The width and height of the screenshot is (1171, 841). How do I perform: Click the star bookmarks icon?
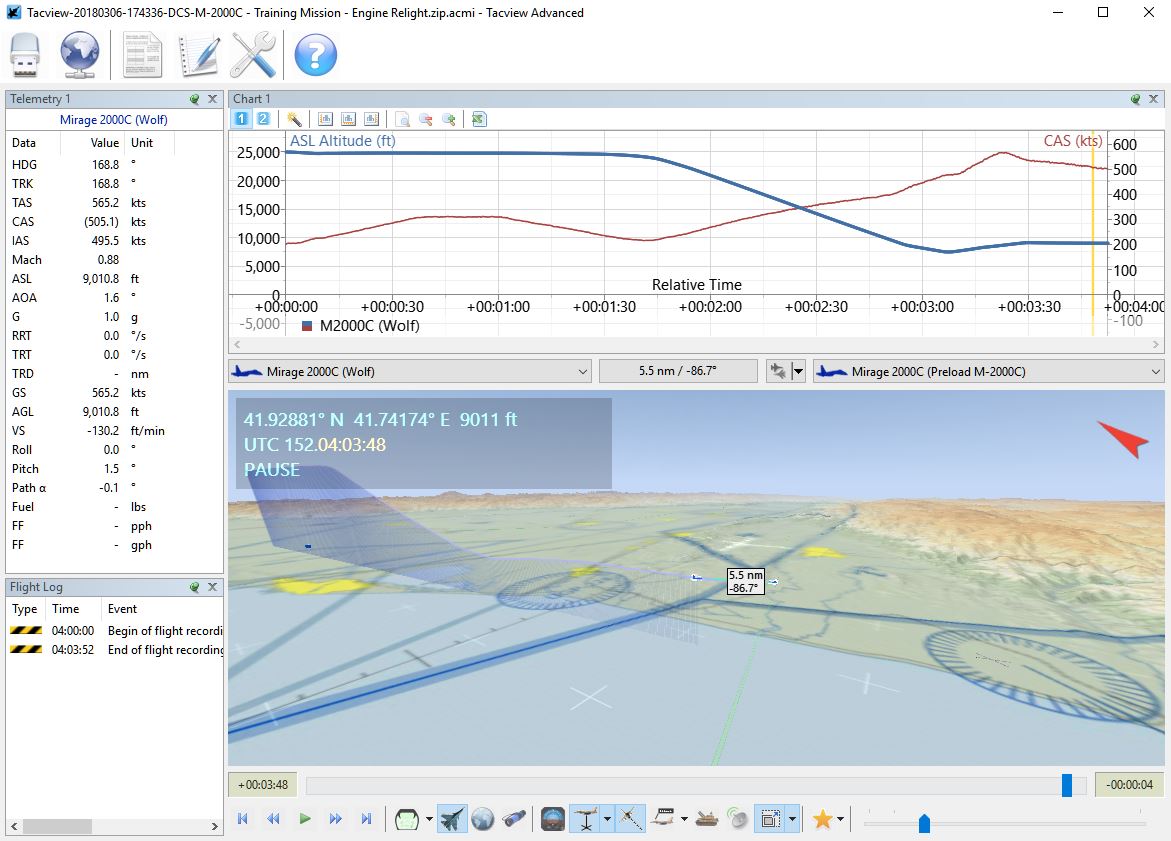coord(823,819)
